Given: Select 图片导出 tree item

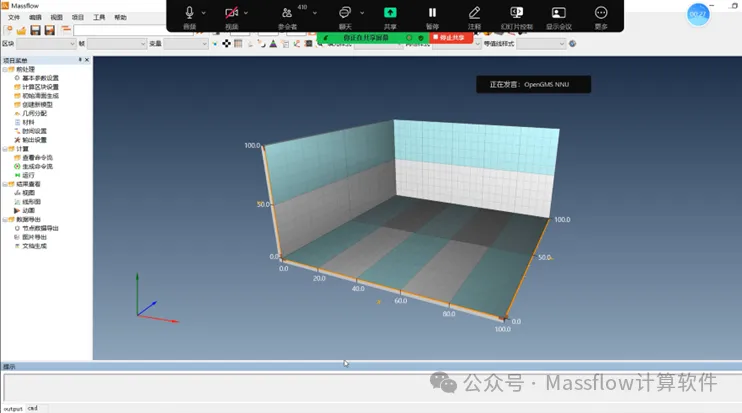Looking at the screenshot, I should click(35, 237).
